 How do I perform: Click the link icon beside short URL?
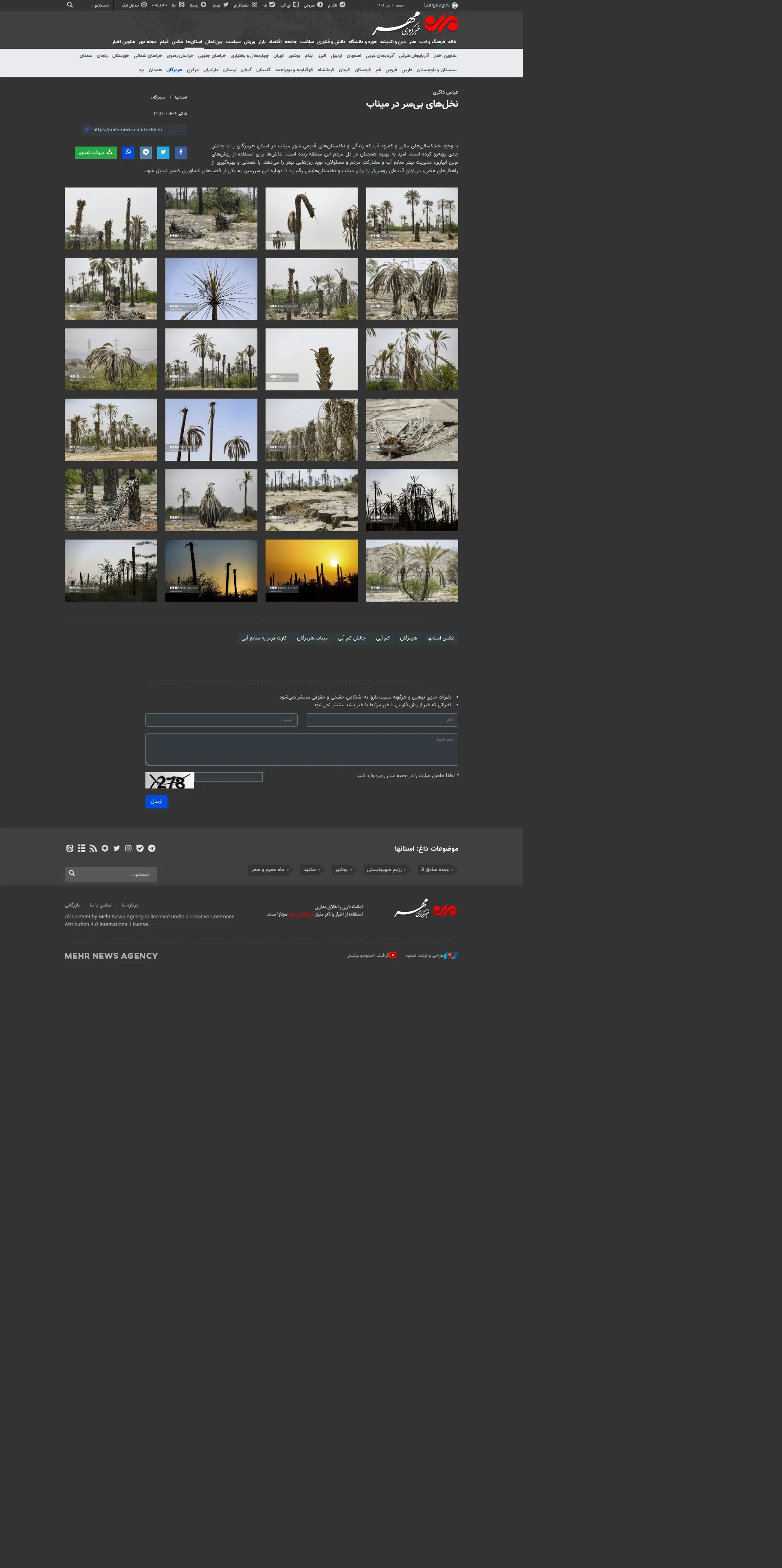click(87, 130)
